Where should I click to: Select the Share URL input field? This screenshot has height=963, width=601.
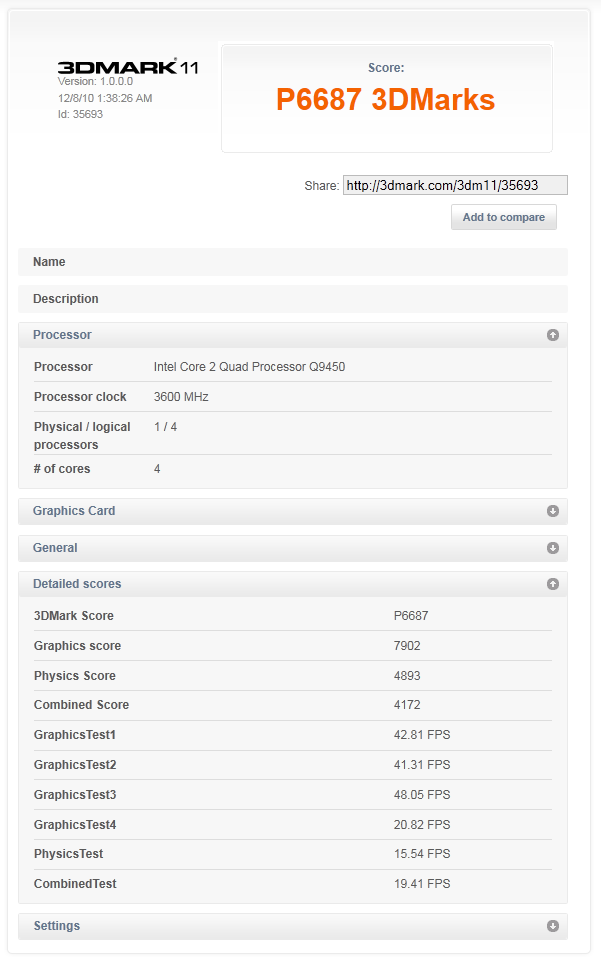pyautogui.click(x=455, y=185)
